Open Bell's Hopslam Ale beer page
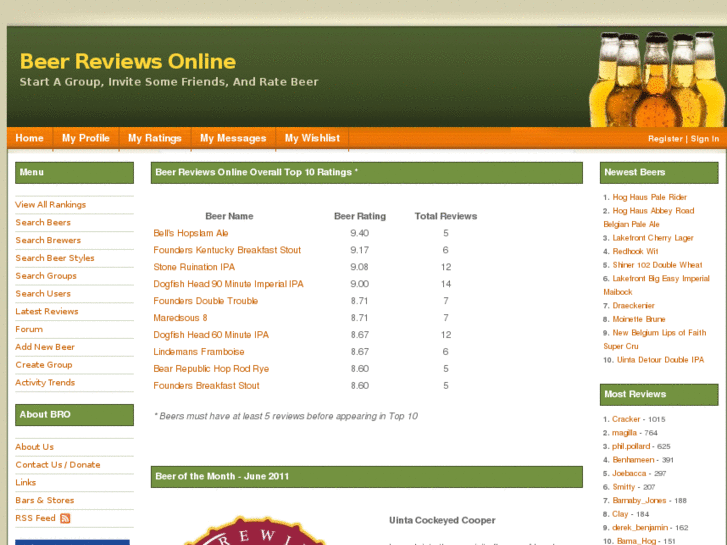Viewport: 727px width, 545px height. [x=191, y=233]
